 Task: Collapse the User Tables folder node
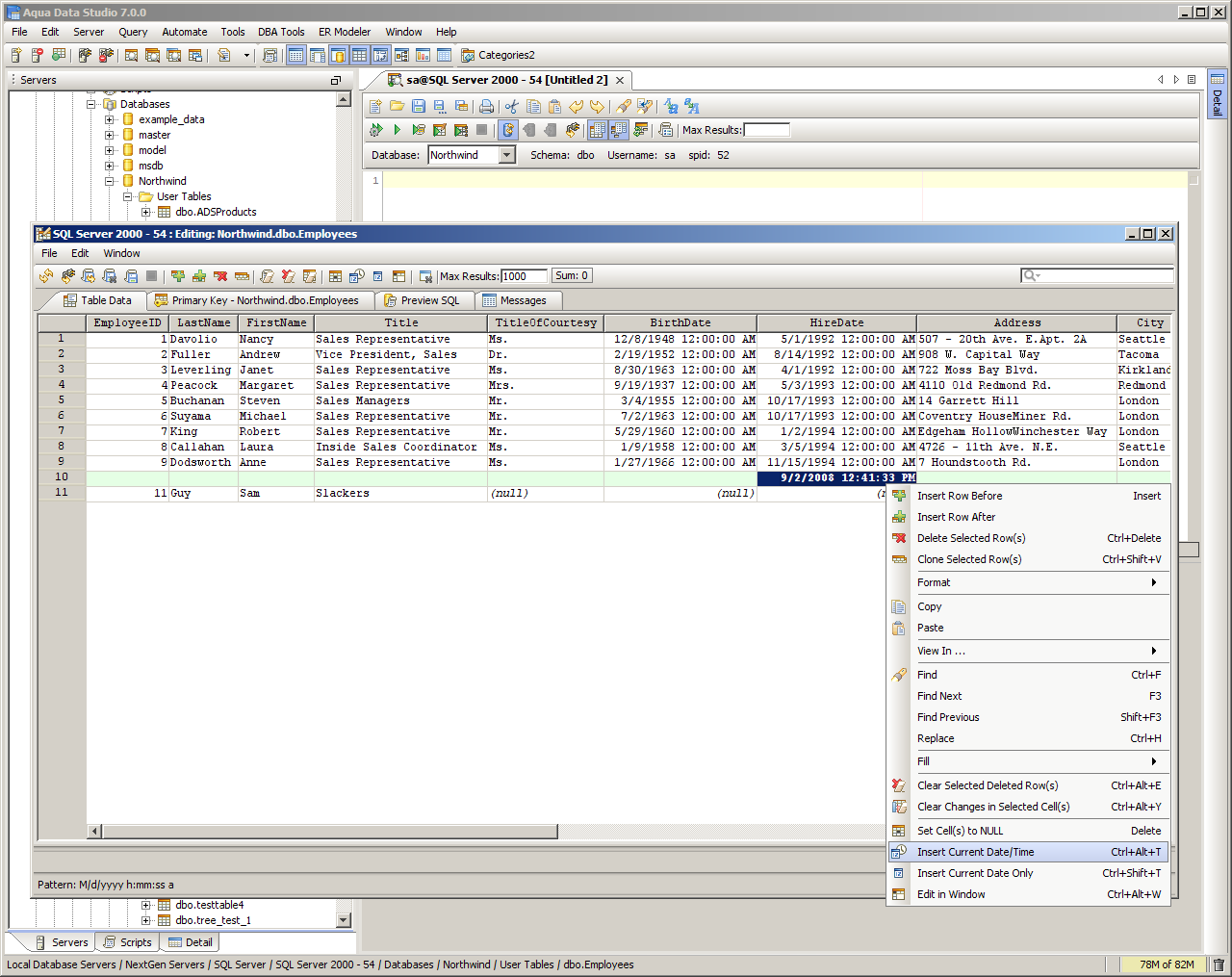pos(128,196)
